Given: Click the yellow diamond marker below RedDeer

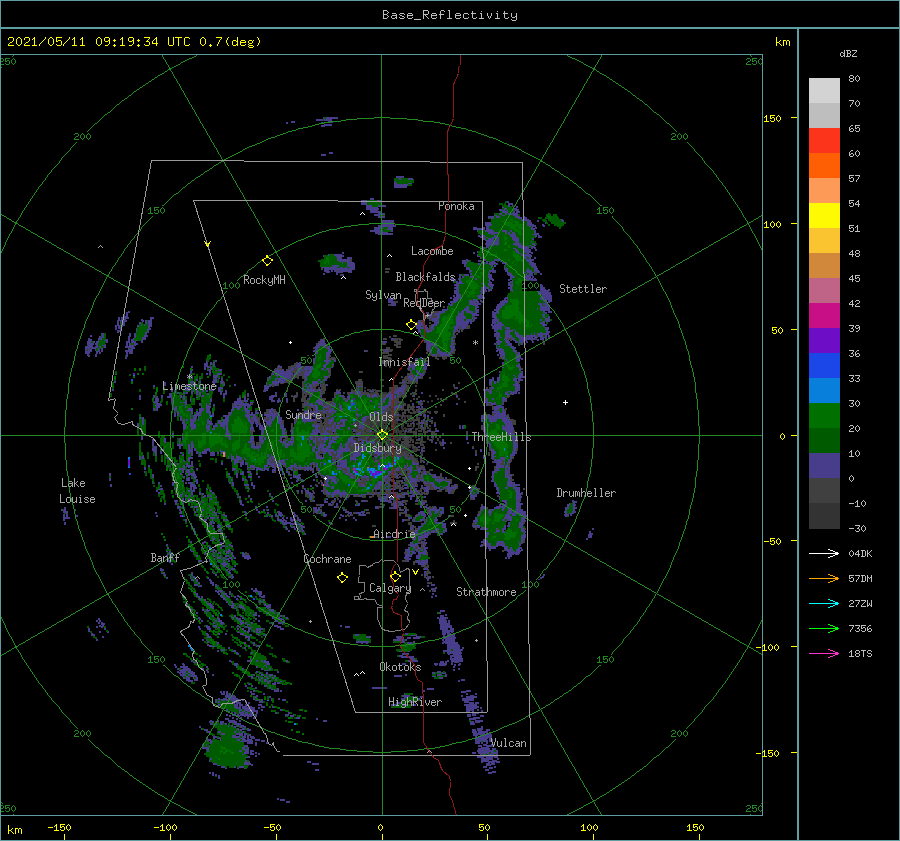Looking at the screenshot, I should tap(412, 325).
